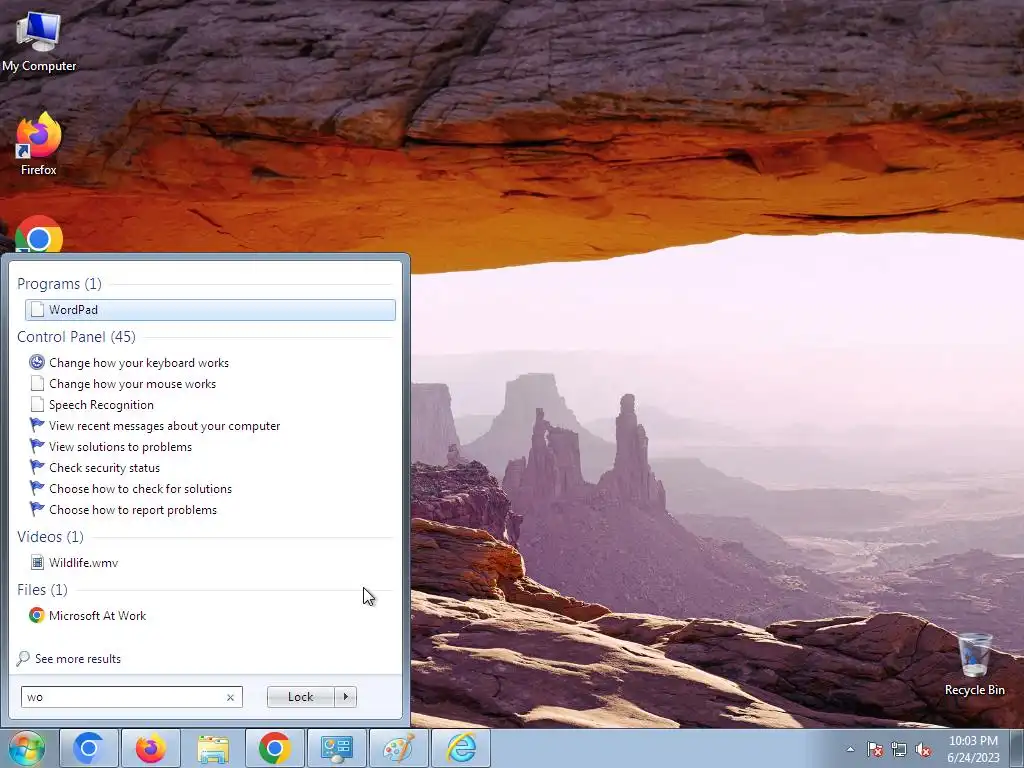Screen dimensions: 1024x768
Task: Click the taskbar clock showing 10:03 PM
Action: (973, 749)
